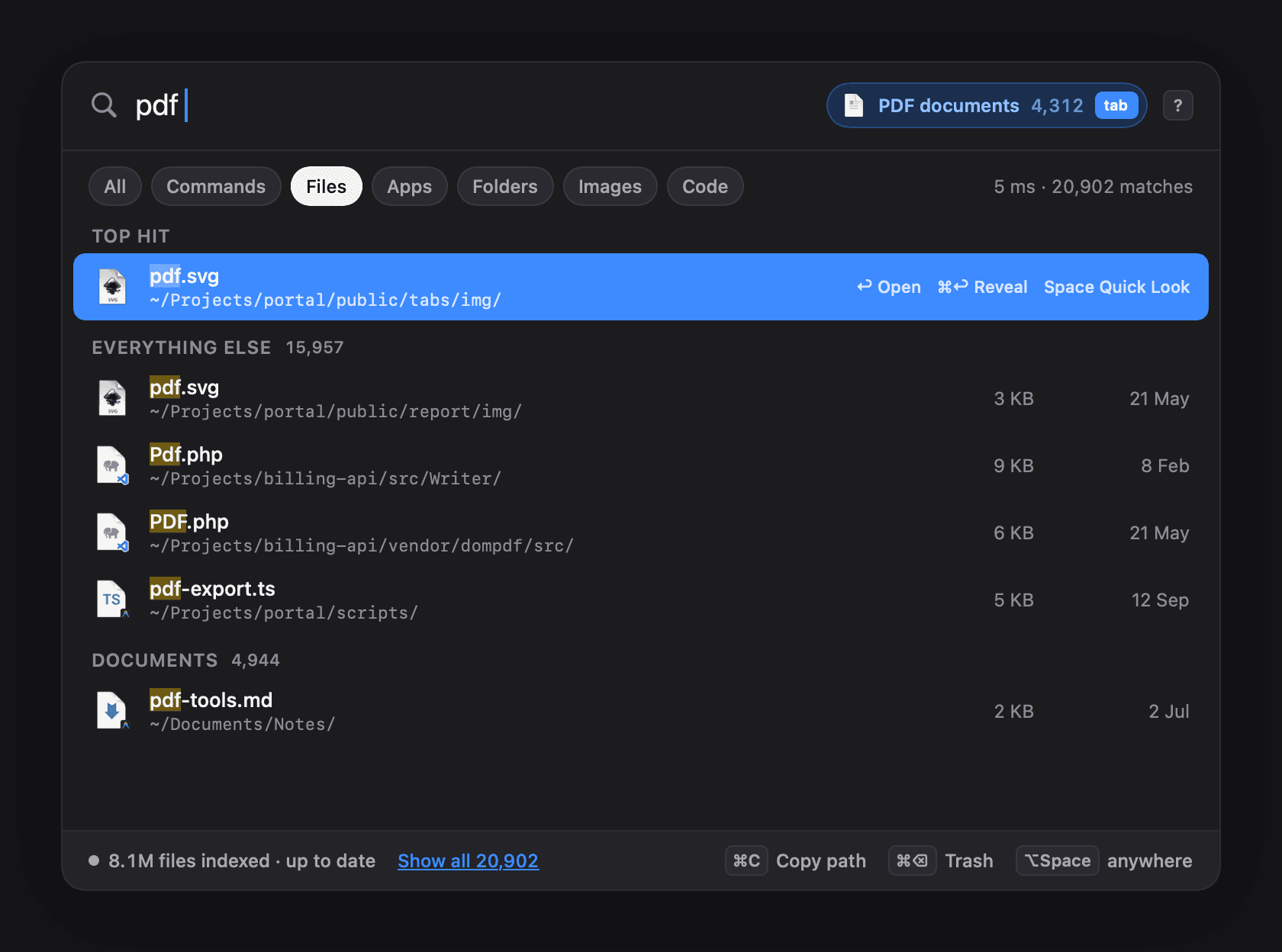The width and height of the screenshot is (1282, 952).
Task: Click the SVG icon of the top hit
Action: pyautogui.click(x=112, y=287)
